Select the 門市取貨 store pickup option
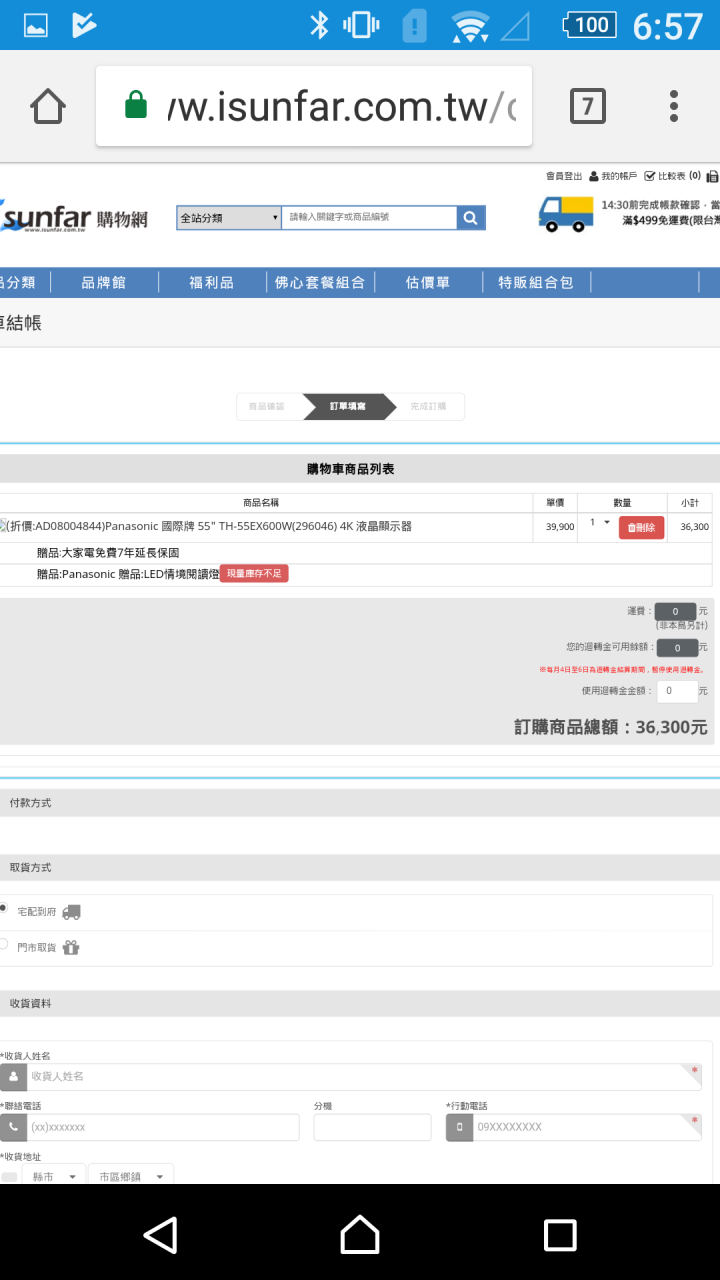This screenshot has height=1280, width=720. [3, 944]
